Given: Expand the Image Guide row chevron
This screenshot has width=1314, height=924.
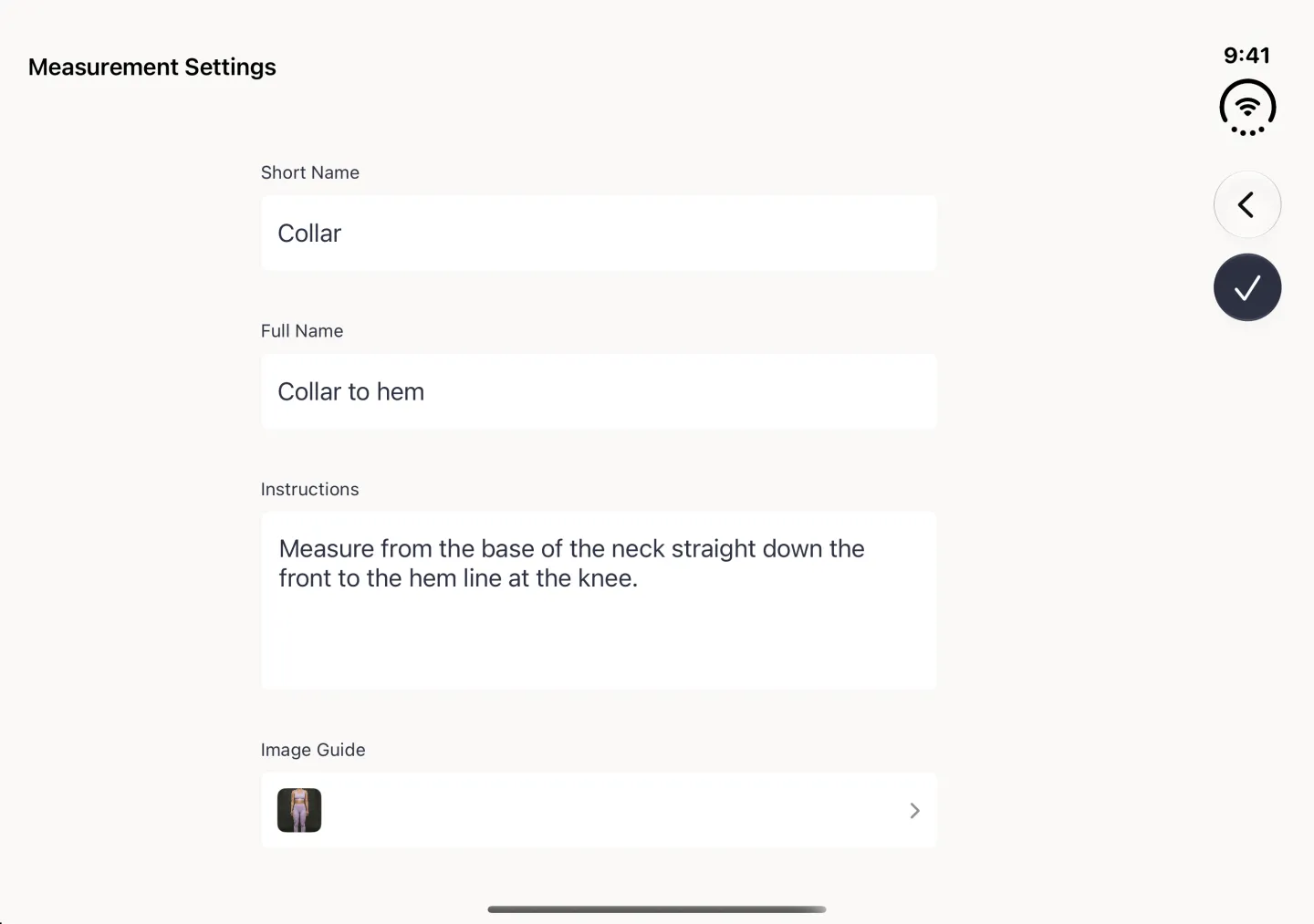Looking at the screenshot, I should coord(914,811).
